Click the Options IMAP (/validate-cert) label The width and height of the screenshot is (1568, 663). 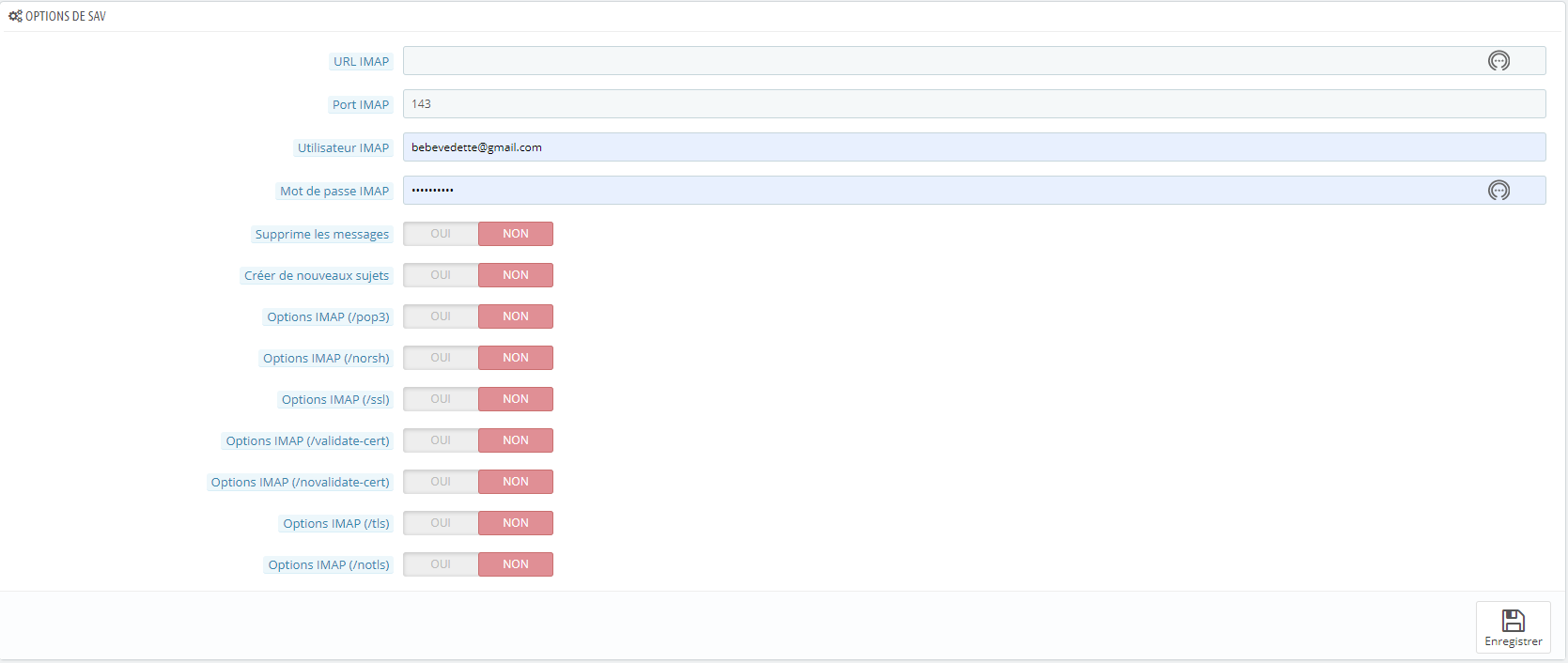(307, 441)
